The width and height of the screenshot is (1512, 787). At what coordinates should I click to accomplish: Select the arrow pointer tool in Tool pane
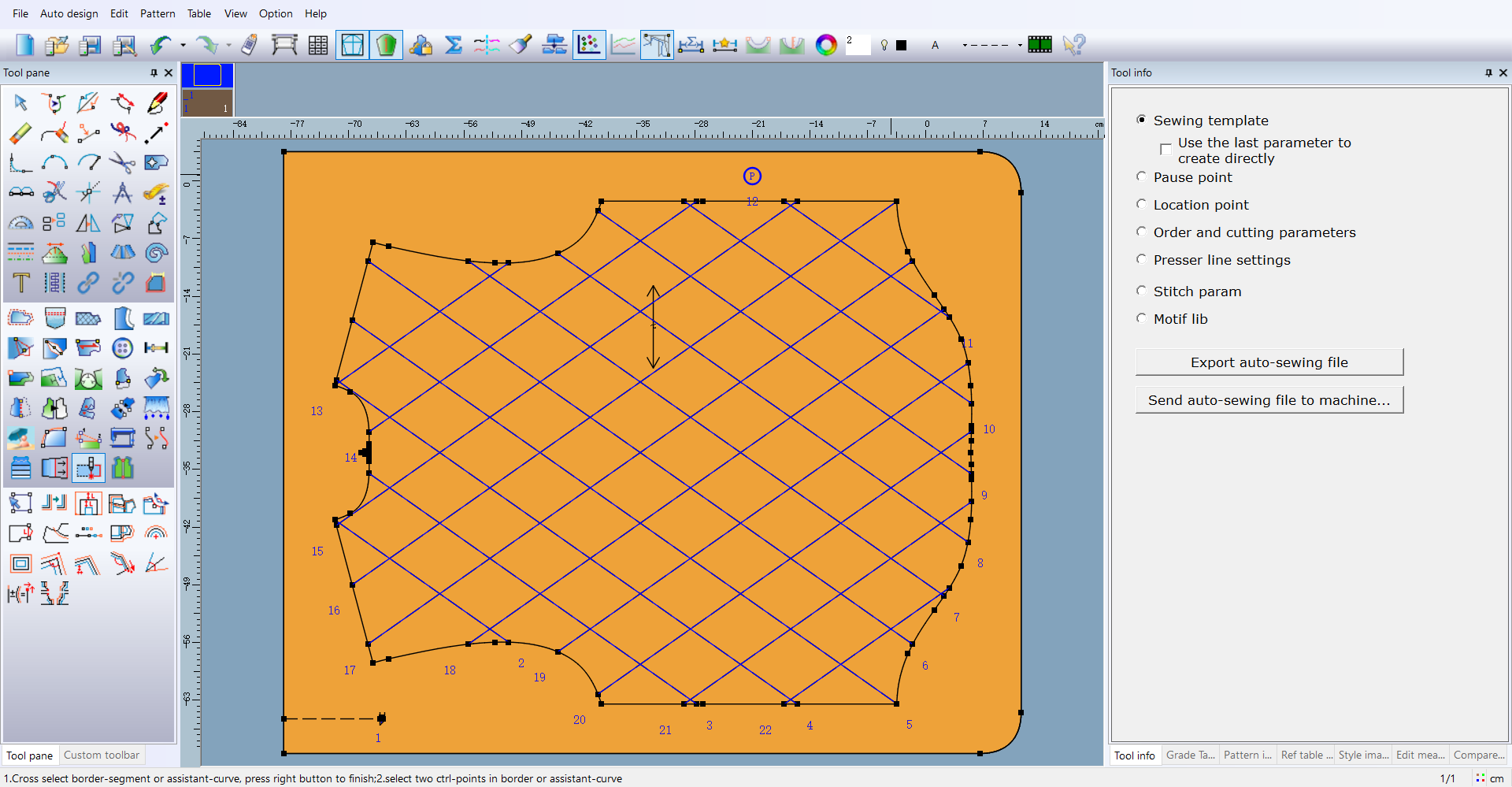[20, 102]
